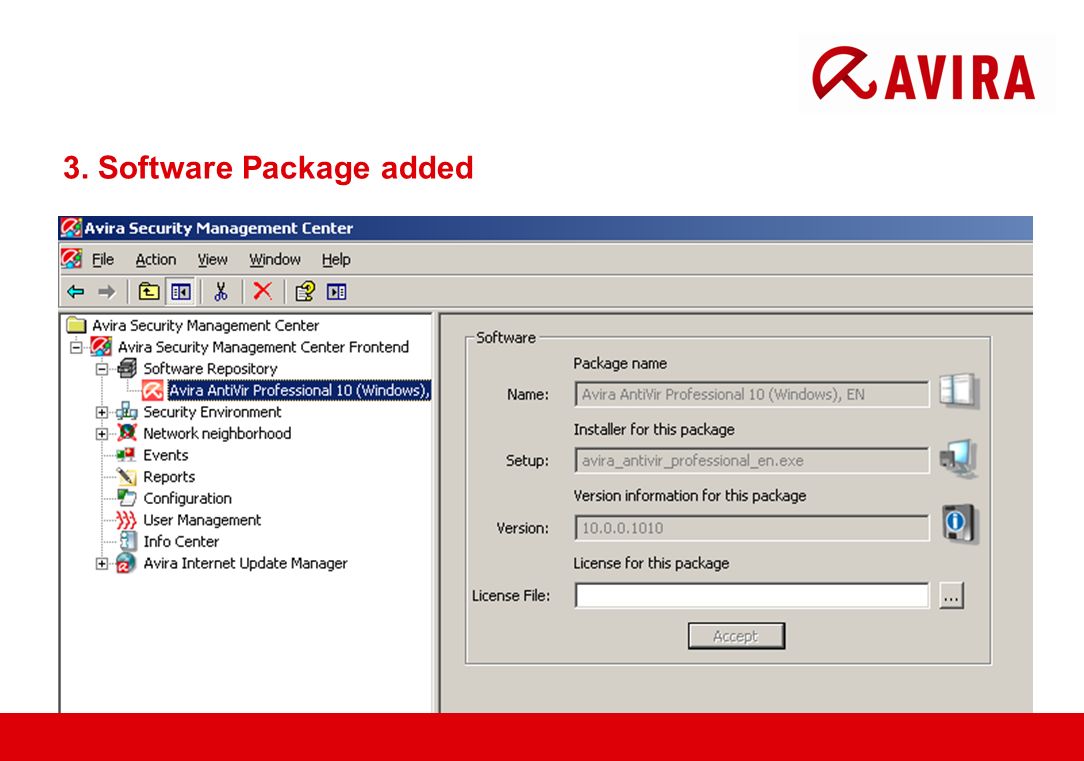1084x761 pixels.
Task: Click the Info Center icon in the tree
Action: [x=128, y=541]
